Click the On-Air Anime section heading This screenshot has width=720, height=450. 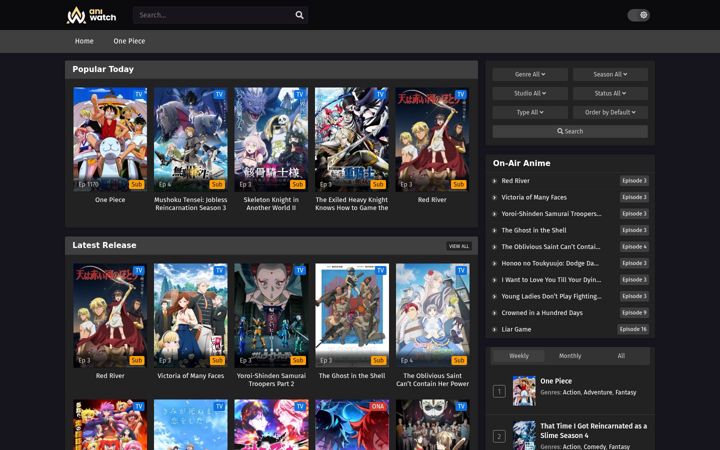[521, 163]
